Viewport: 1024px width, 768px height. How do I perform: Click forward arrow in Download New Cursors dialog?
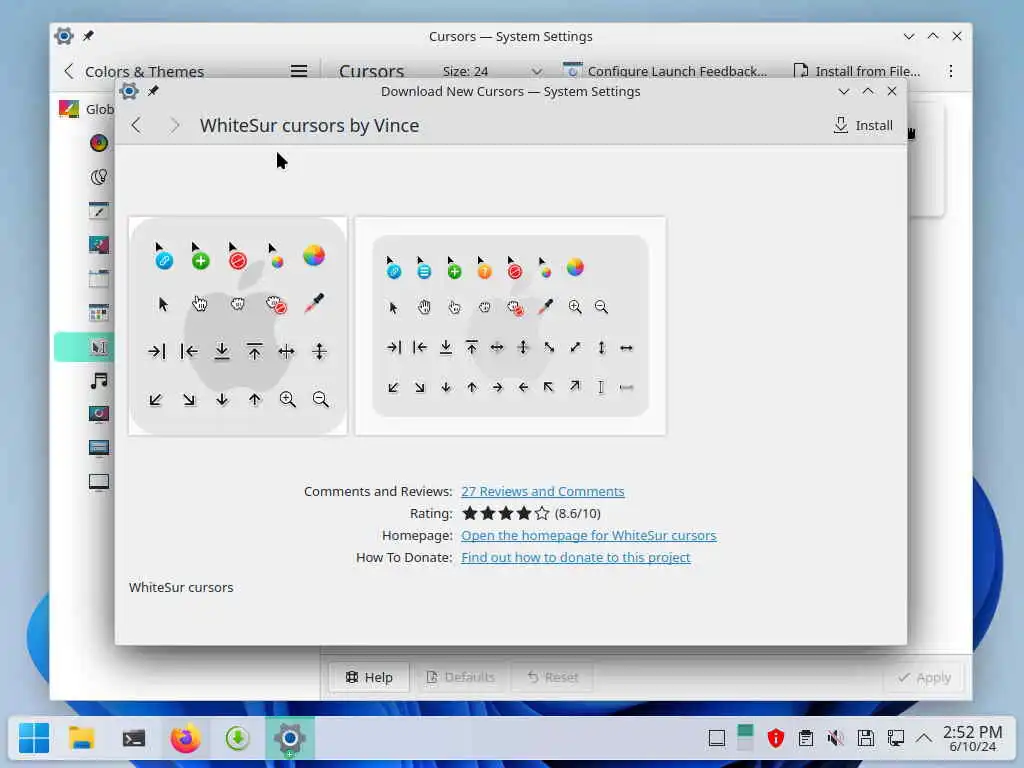(174, 125)
